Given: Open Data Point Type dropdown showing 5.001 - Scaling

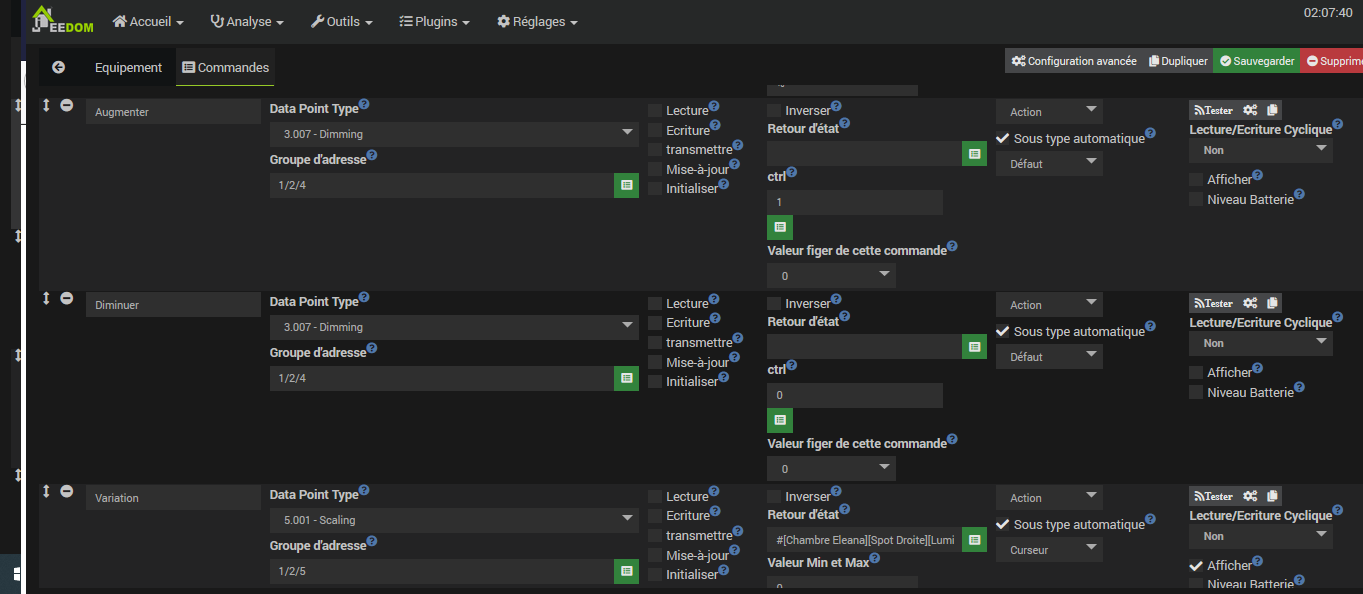Looking at the screenshot, I should point(454,520).
